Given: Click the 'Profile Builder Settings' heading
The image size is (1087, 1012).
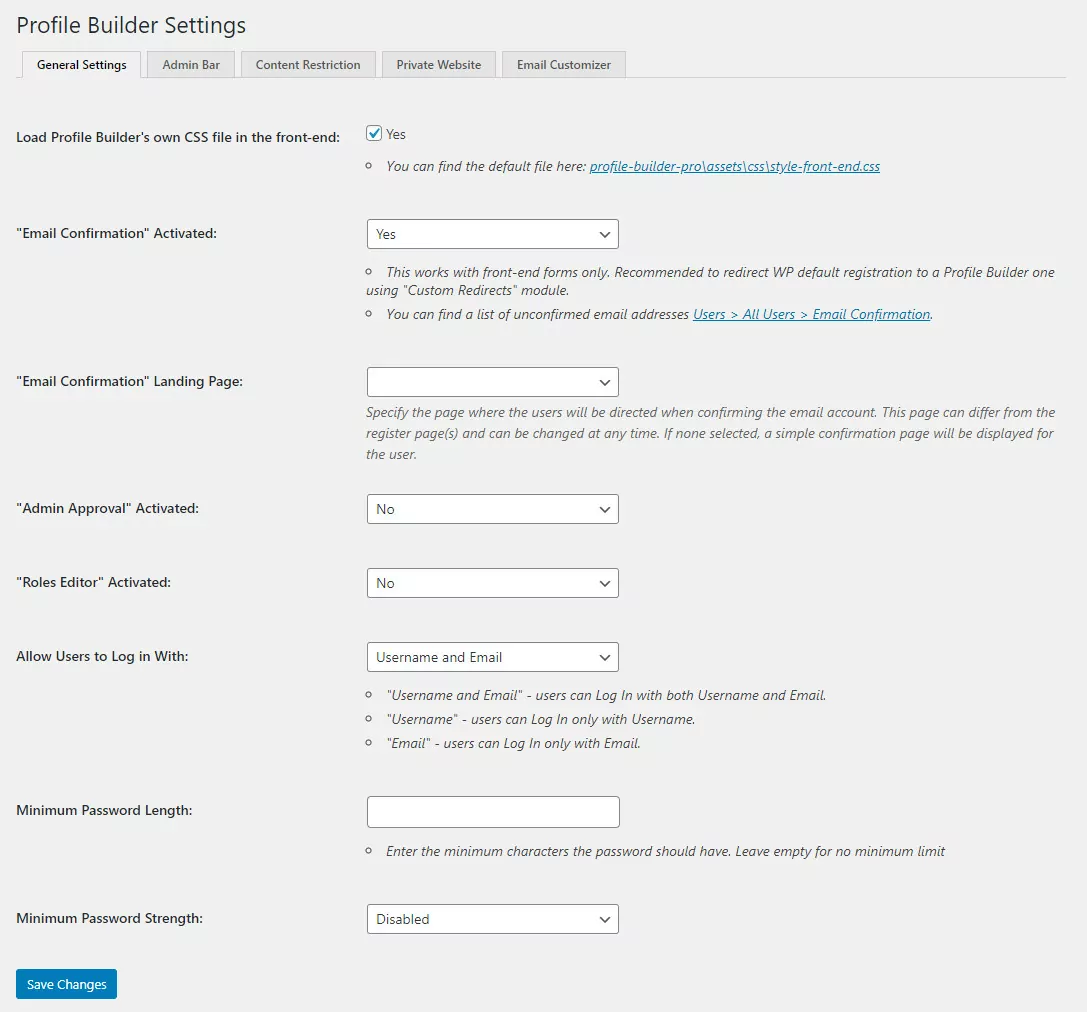Looking at the screenshot, I should [x=131, y=26].
